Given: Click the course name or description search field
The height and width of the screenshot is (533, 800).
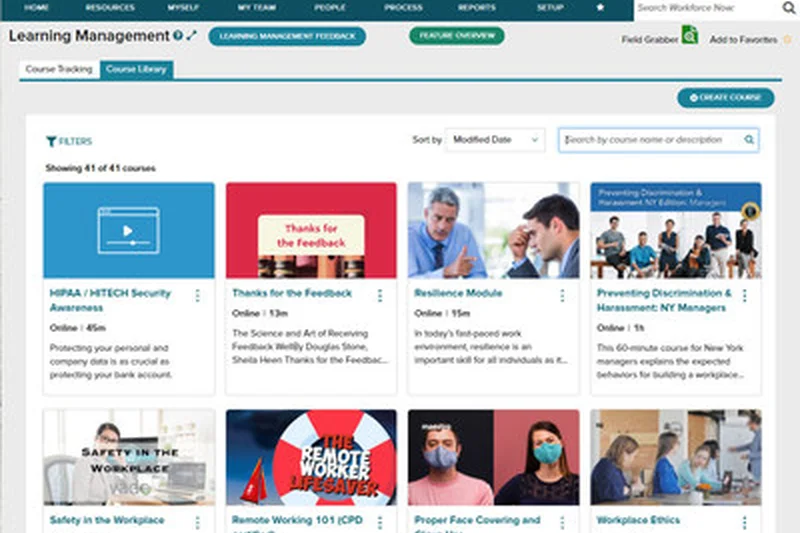Looking at the screenshot, I should coord(650,140).
